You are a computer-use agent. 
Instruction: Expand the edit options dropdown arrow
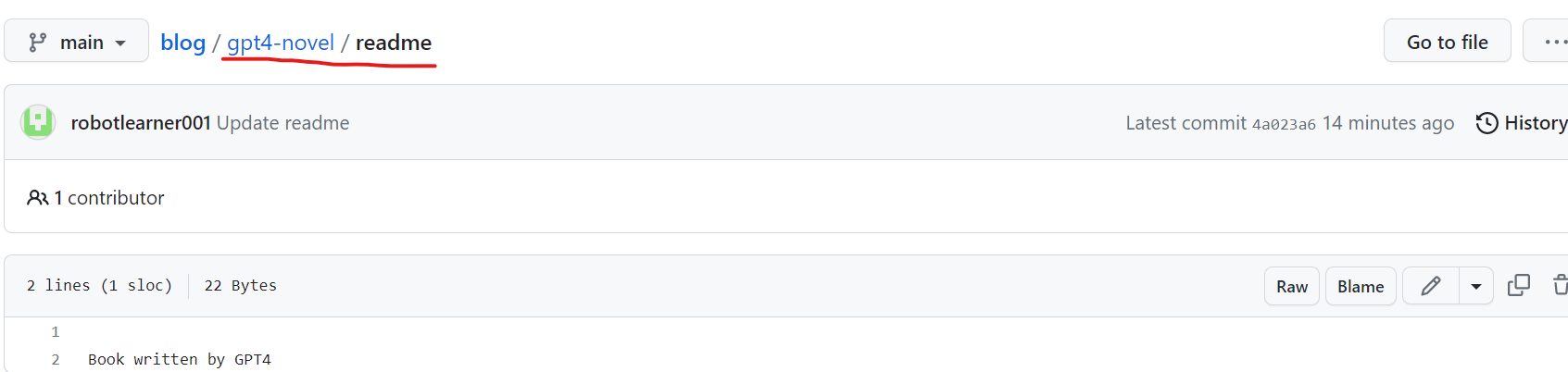(1476, 287)
